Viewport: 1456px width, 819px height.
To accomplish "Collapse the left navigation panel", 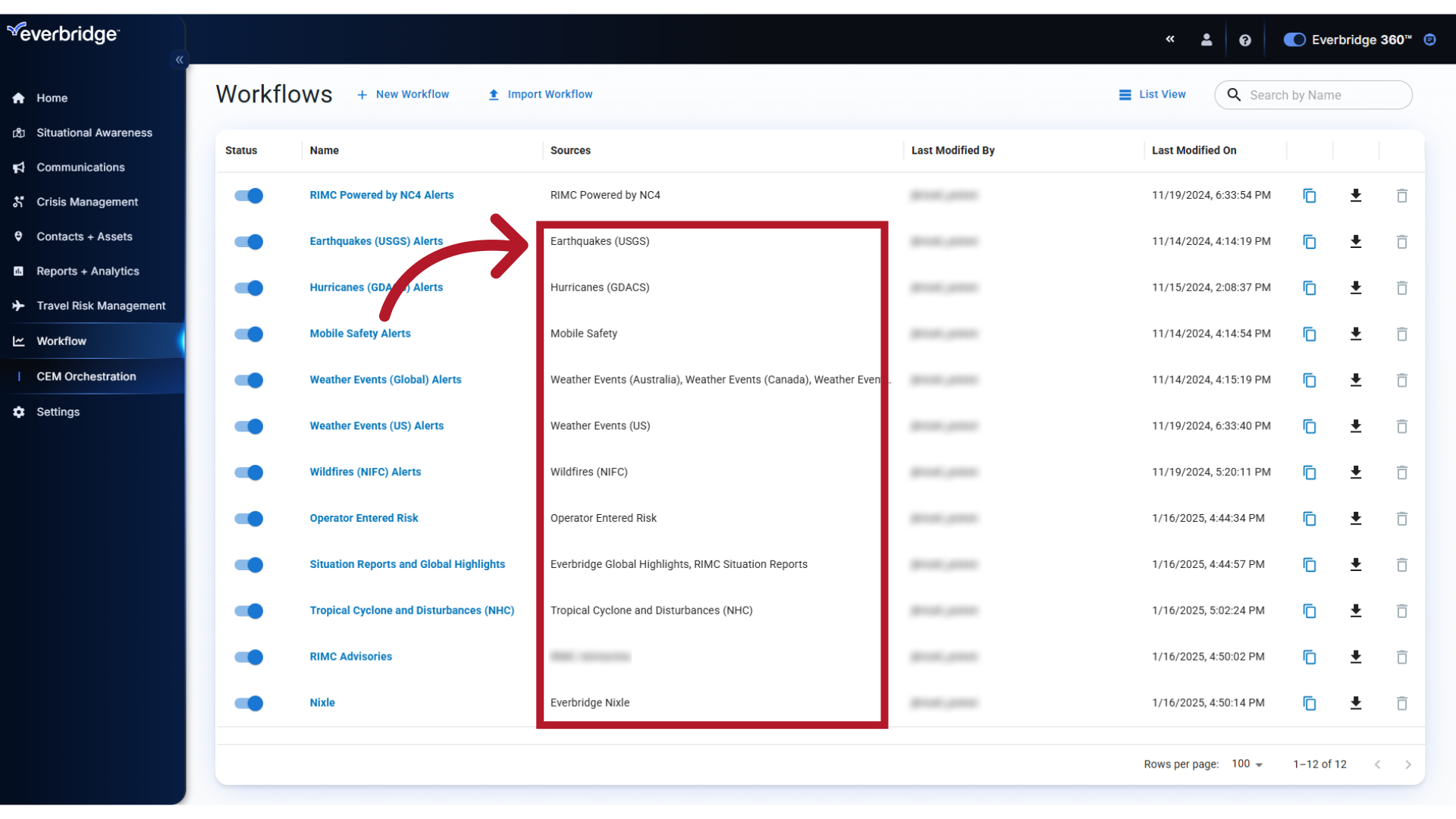I will [180, 60].
